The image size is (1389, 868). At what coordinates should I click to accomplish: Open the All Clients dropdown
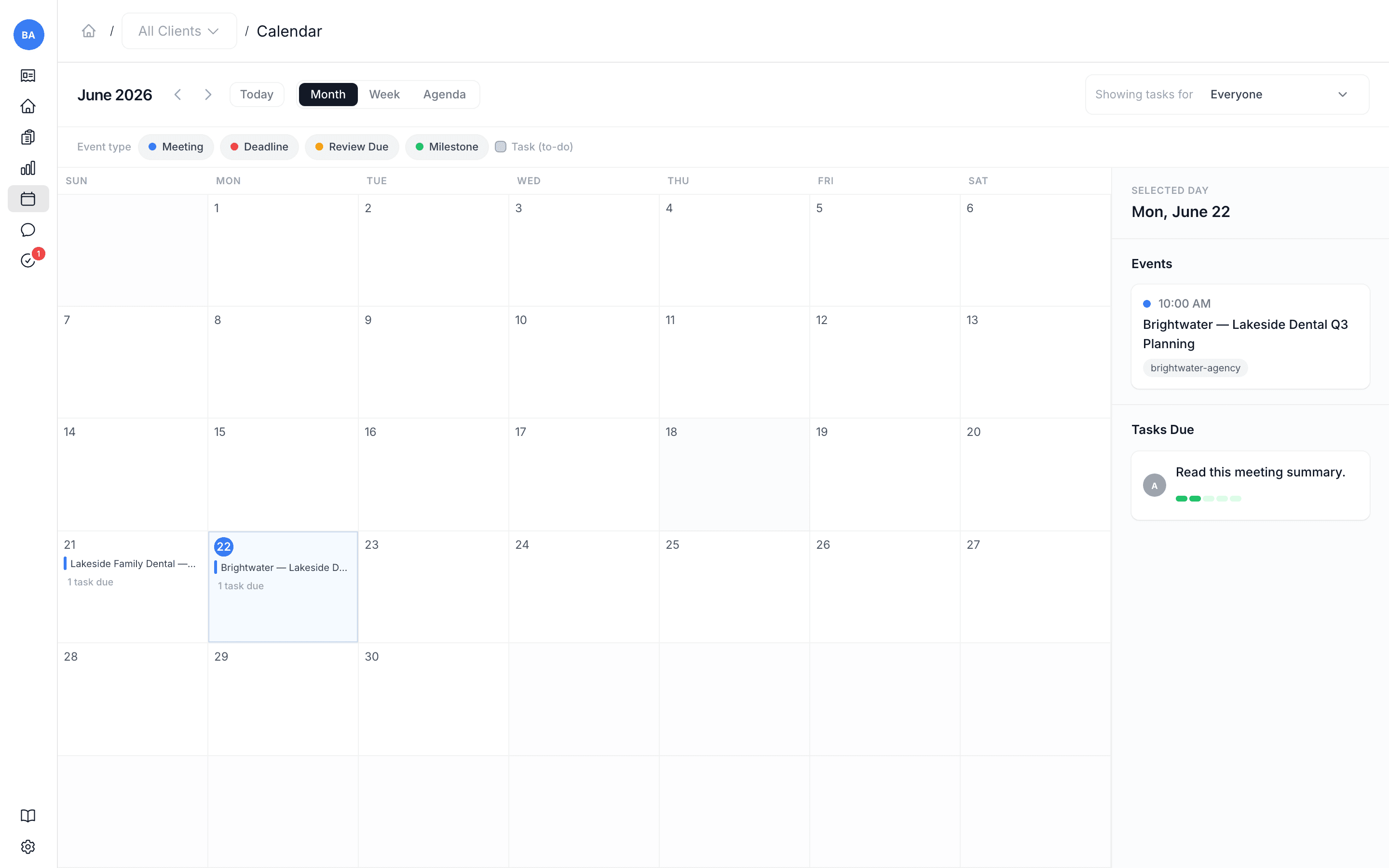click(179, 31)
